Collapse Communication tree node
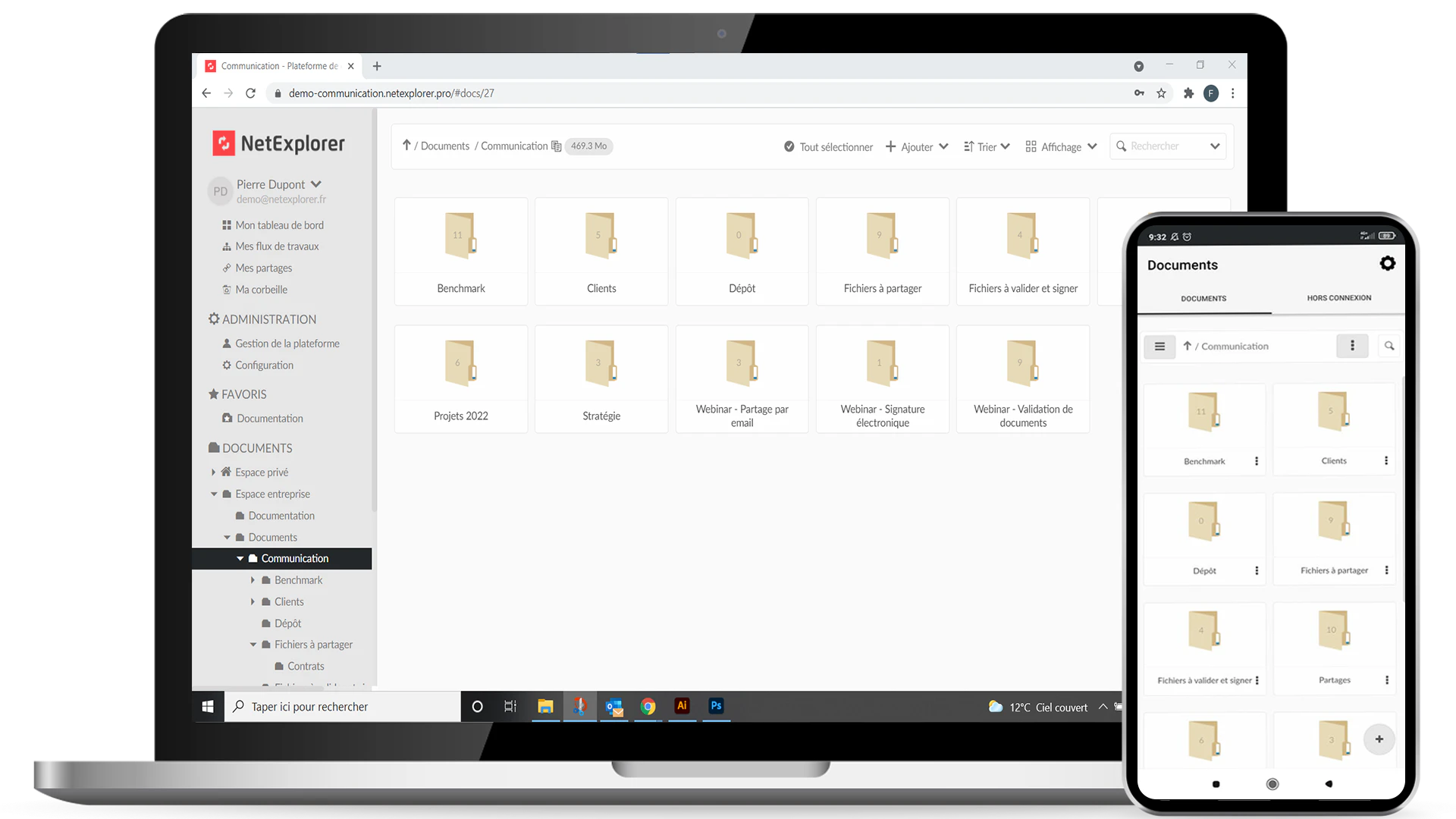This screenshot has width=1456, height=819. pyautogui.click(x=240, y=559)
